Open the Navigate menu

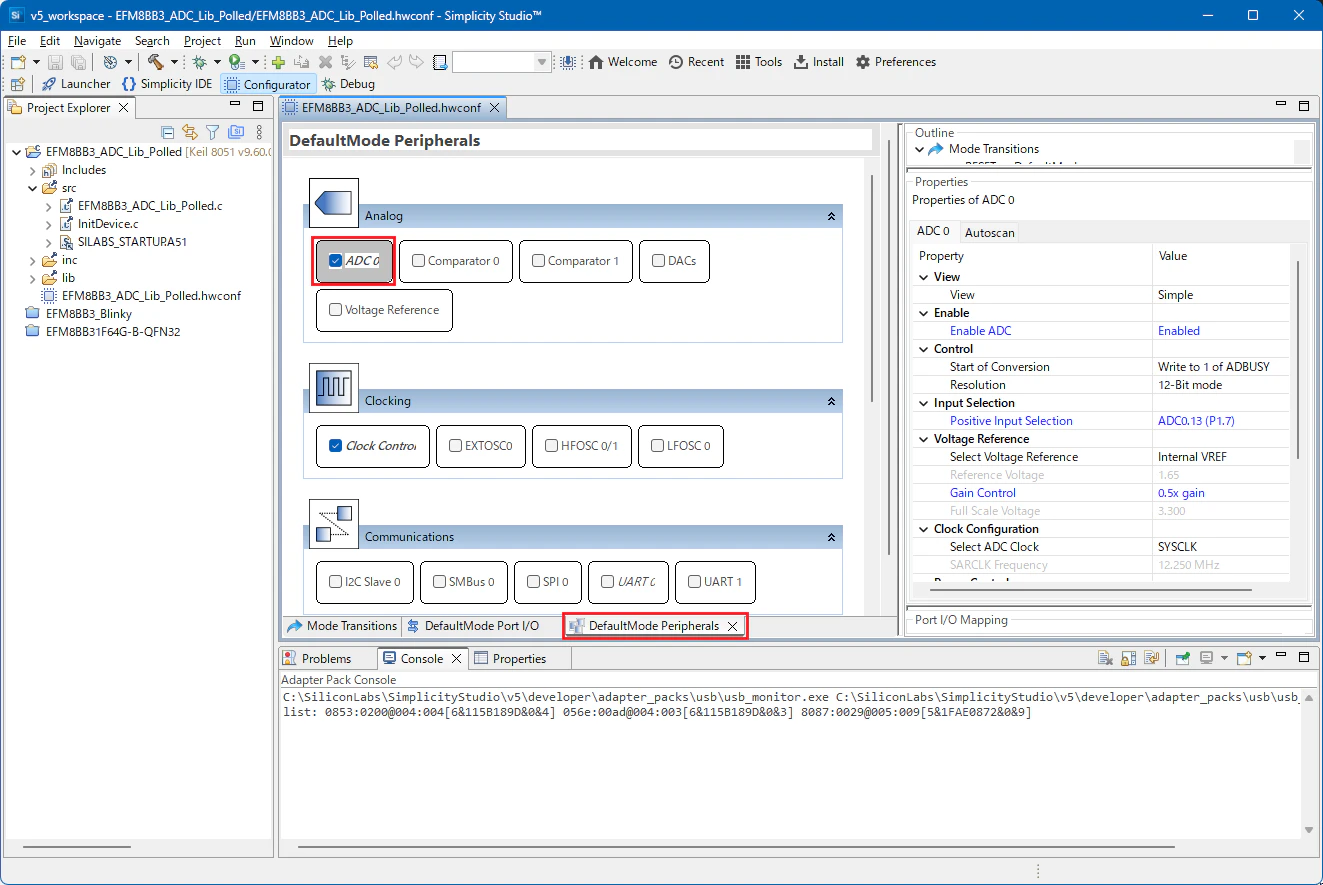(x=97, y=41)
